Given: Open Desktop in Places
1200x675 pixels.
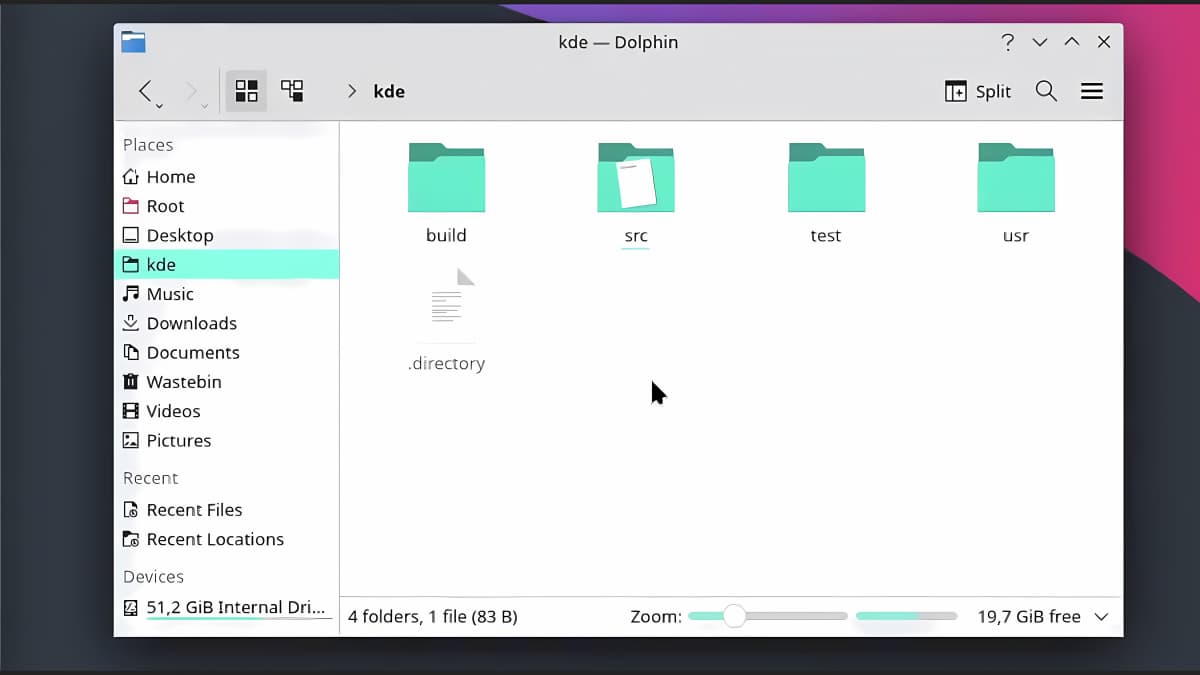Looking at the screenshot, I should click(x=227, y=235).
